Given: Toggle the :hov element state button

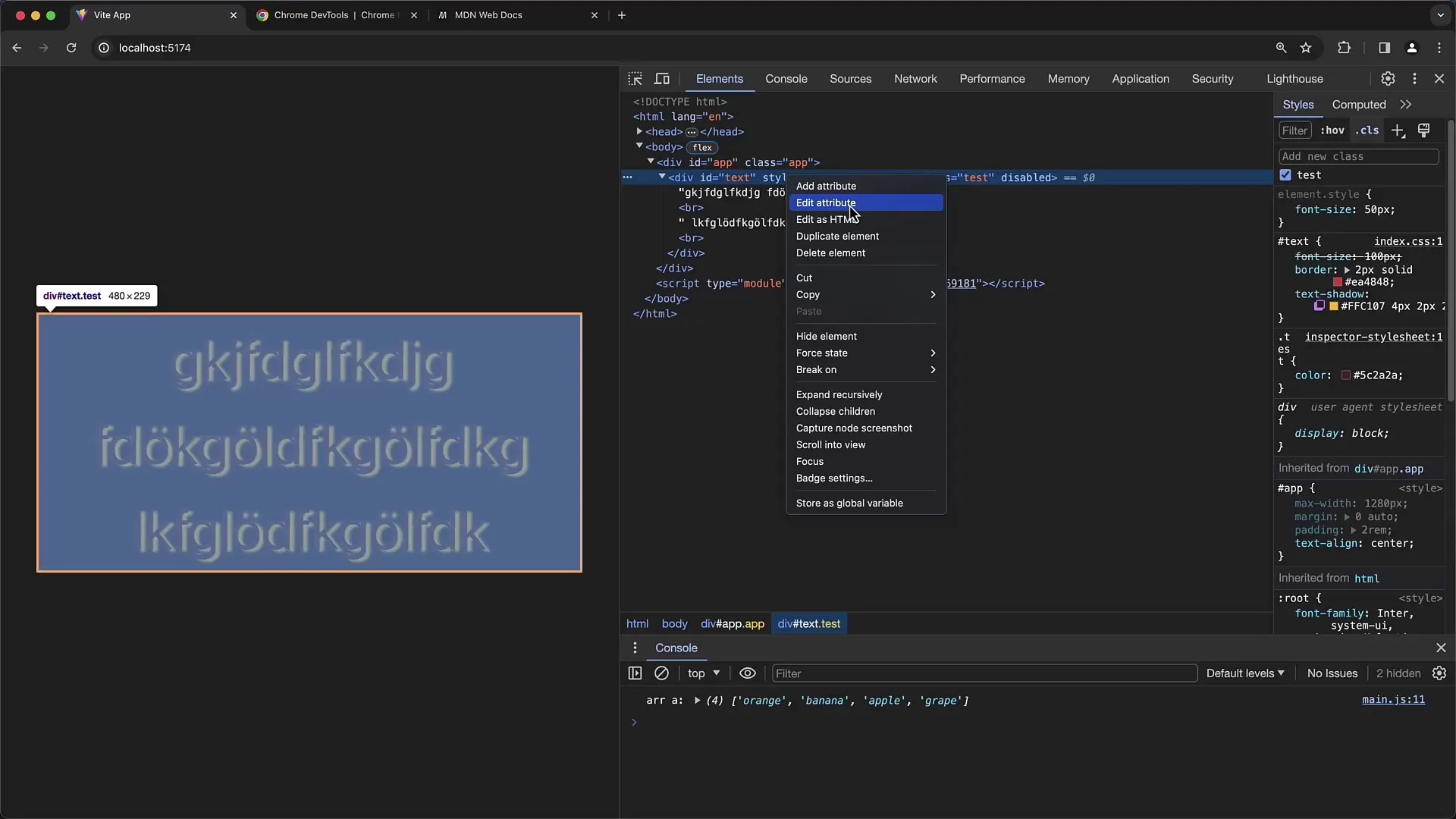Looking at the screenshot, I should coord(1332,130).
